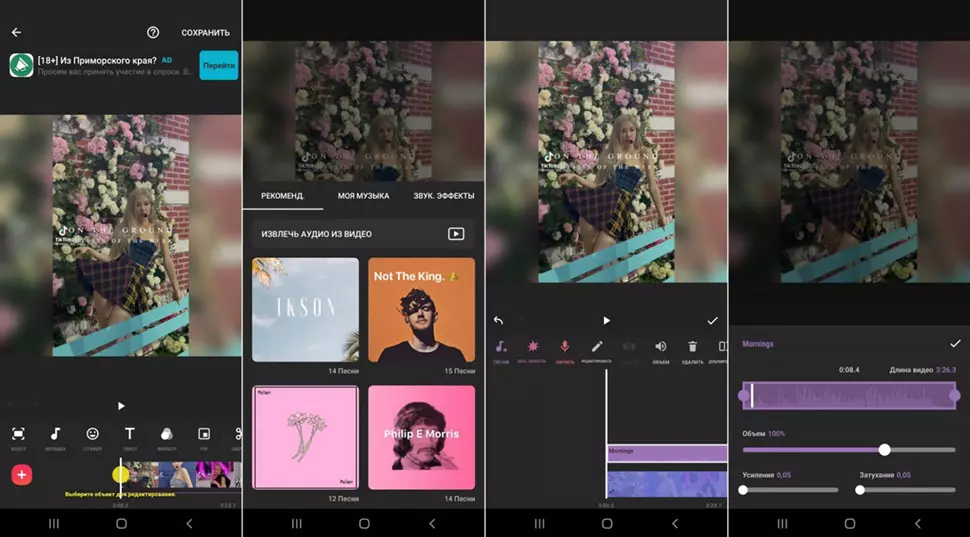Open the Звук. эффекты tab
The width and height of the screenshot is (970, 537).
click(443, 196)
